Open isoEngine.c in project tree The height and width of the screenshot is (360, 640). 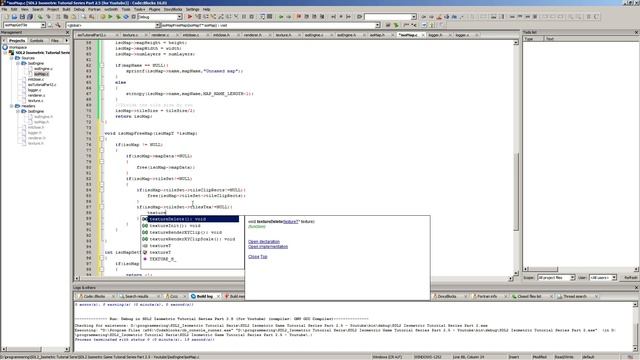pos(43,69)
